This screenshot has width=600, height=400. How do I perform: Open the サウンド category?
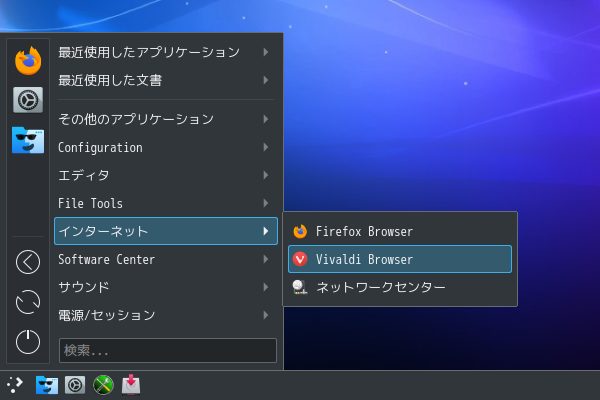point(166,287)
